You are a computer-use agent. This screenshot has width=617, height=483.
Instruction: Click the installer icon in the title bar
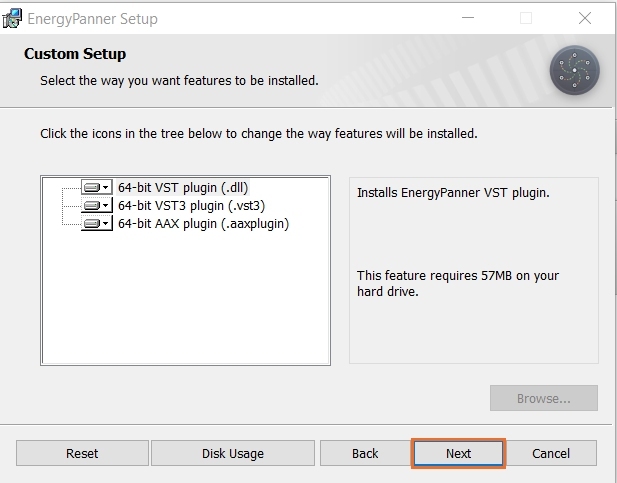(13, 19)
